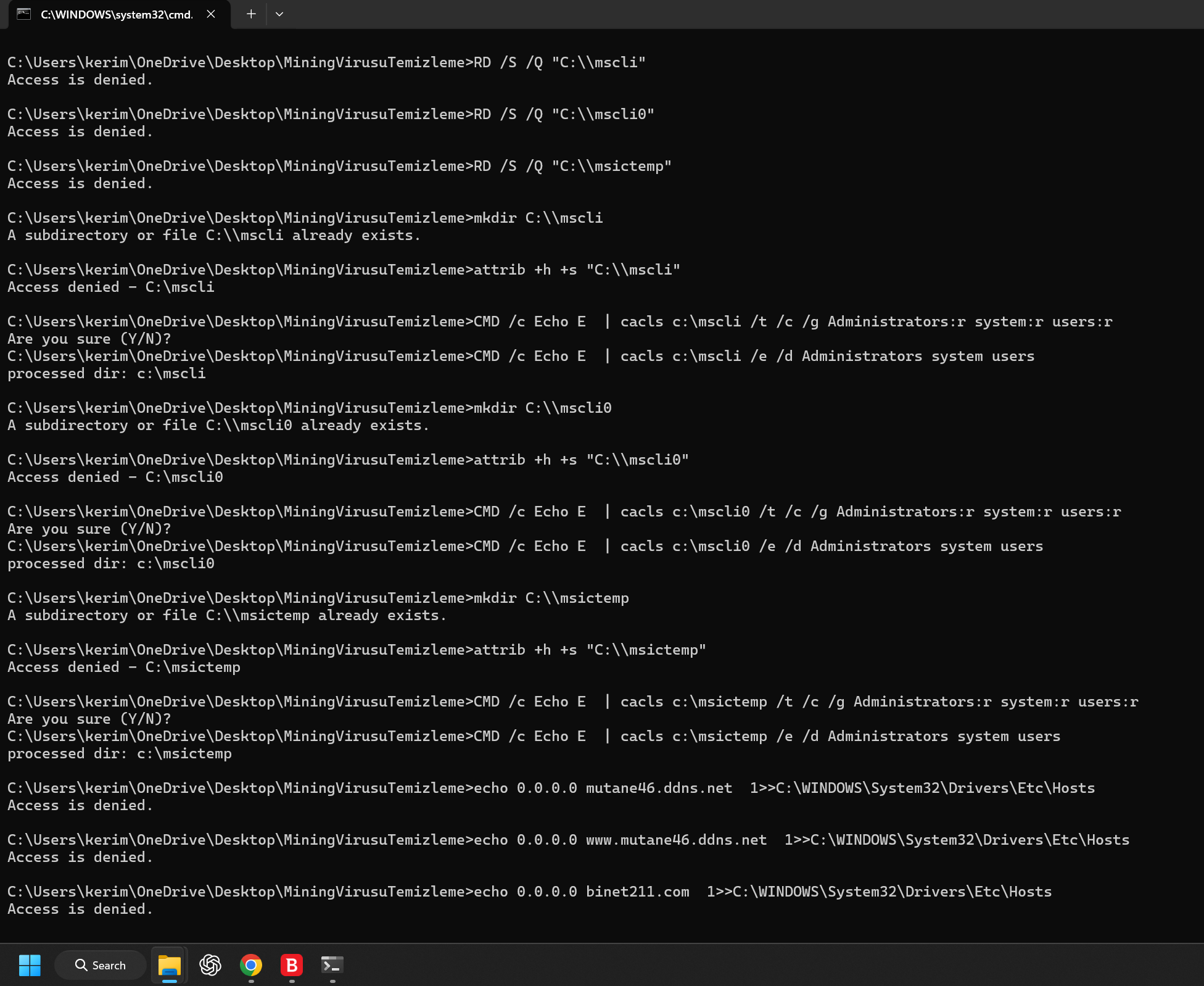The width and height of the screenshot is (1204, 986).
Task: Click the 'Access denied - C:\msictemp' line
Action: pos(124,667)
